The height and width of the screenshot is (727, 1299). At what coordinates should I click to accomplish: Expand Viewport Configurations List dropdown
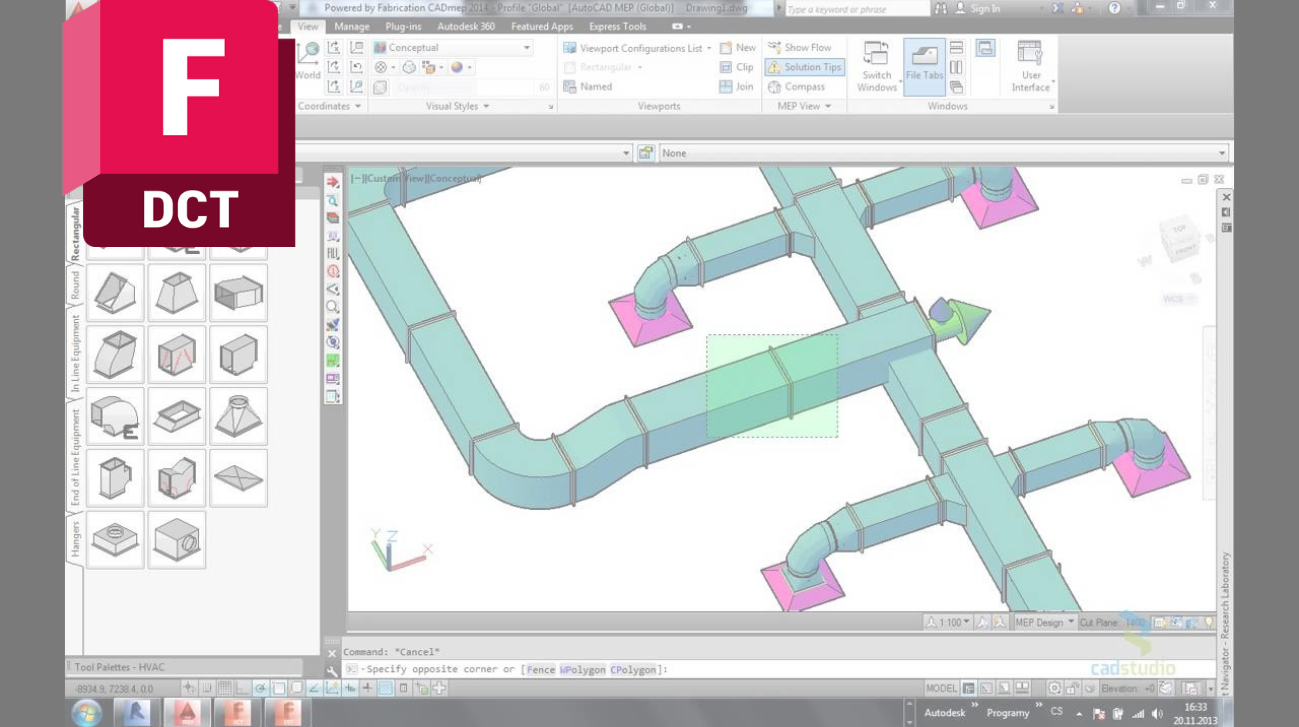(x=637, y=48)
